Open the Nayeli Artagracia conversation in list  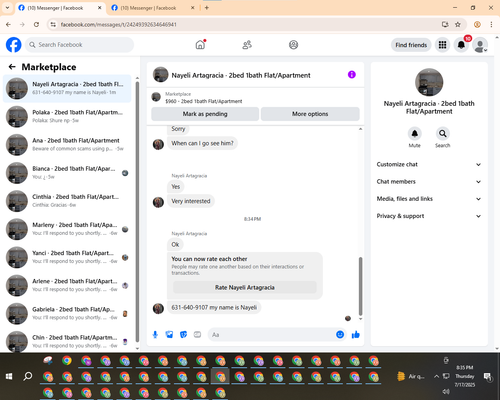(x=67, y=88)
